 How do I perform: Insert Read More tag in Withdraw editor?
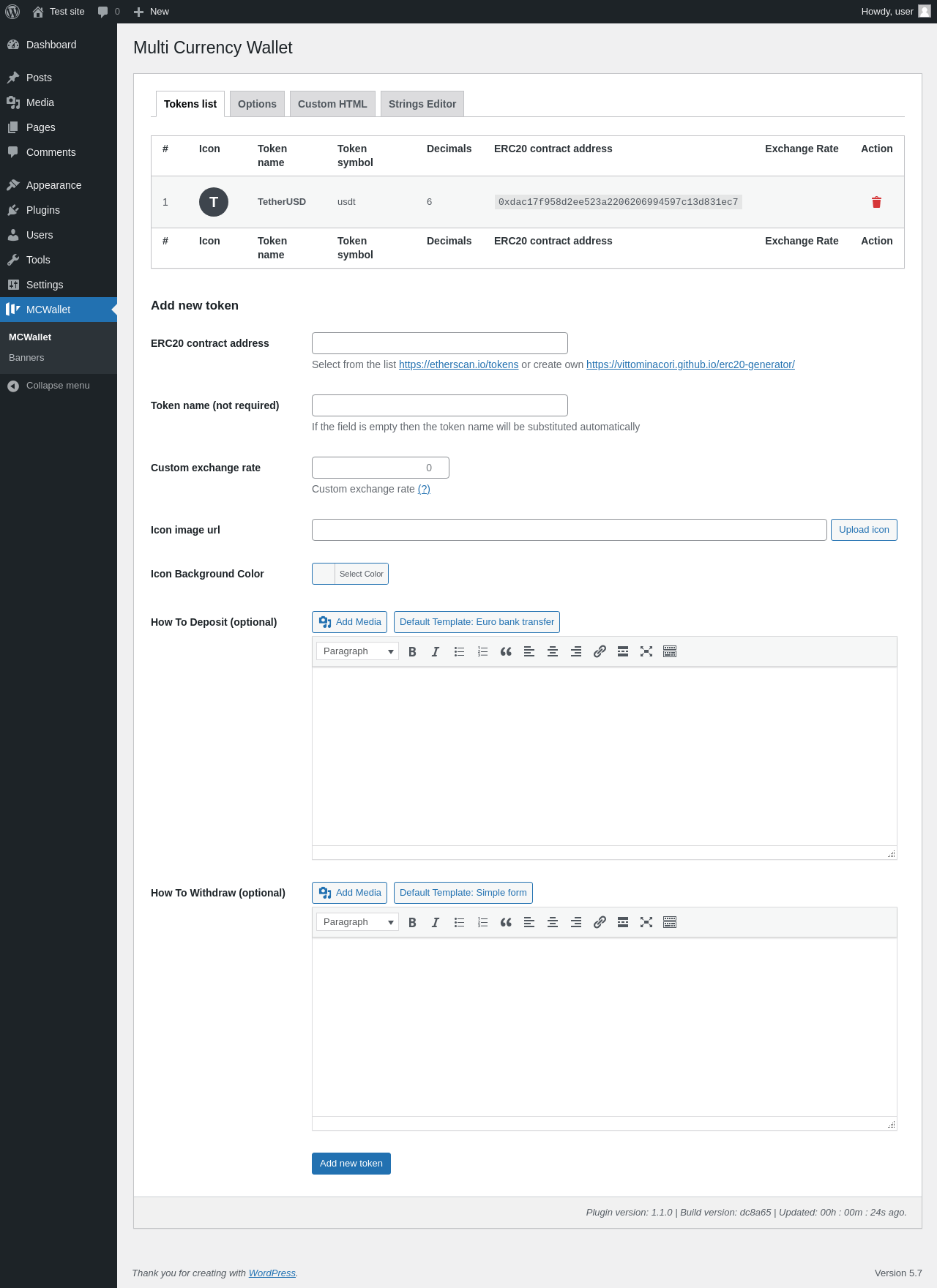click(x=623, y=922)
